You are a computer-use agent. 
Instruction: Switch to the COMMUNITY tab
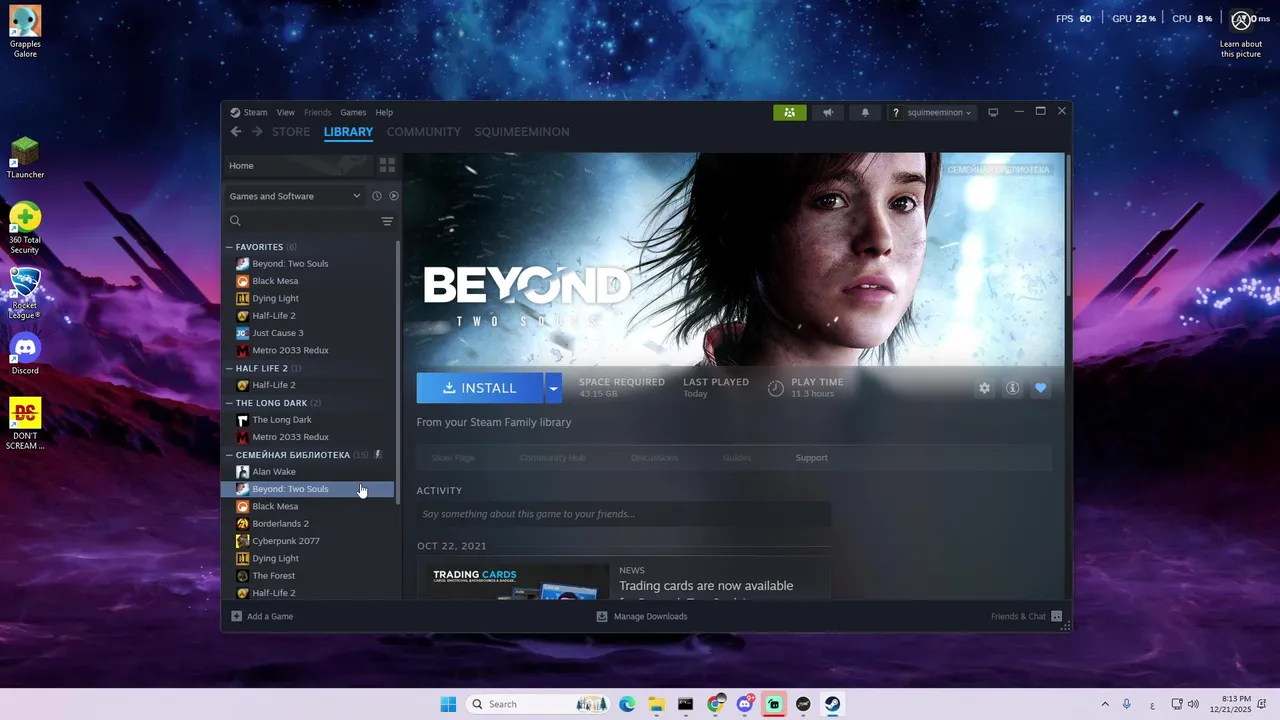[424, 132]
